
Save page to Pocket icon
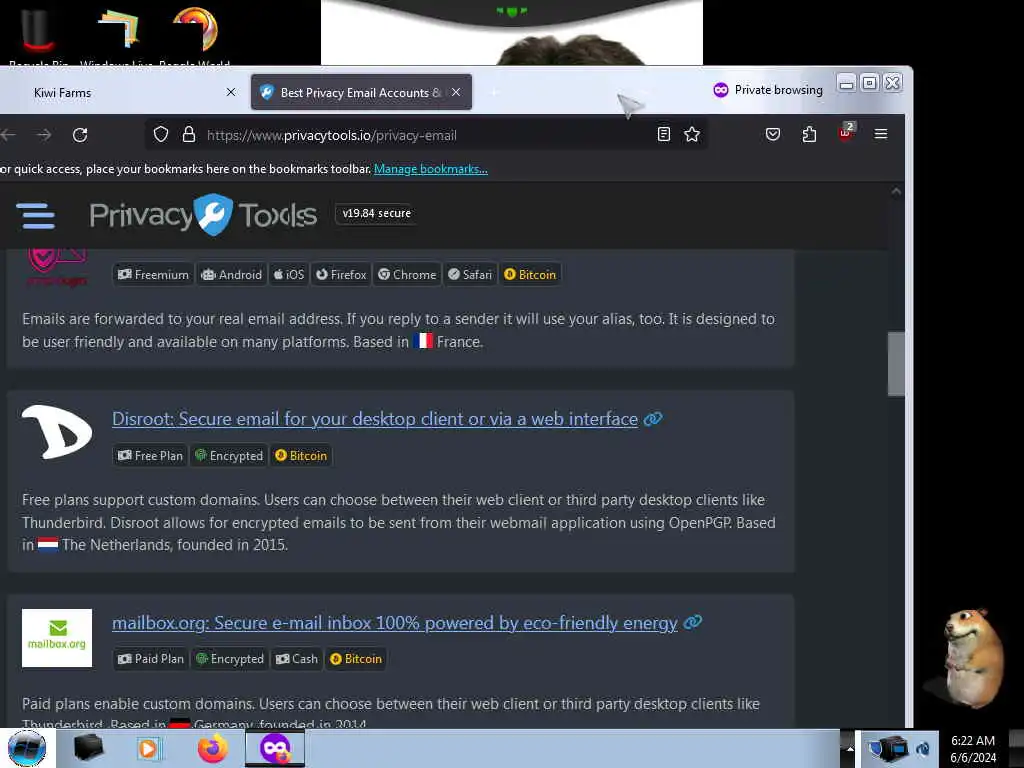(x=773, y=135)
